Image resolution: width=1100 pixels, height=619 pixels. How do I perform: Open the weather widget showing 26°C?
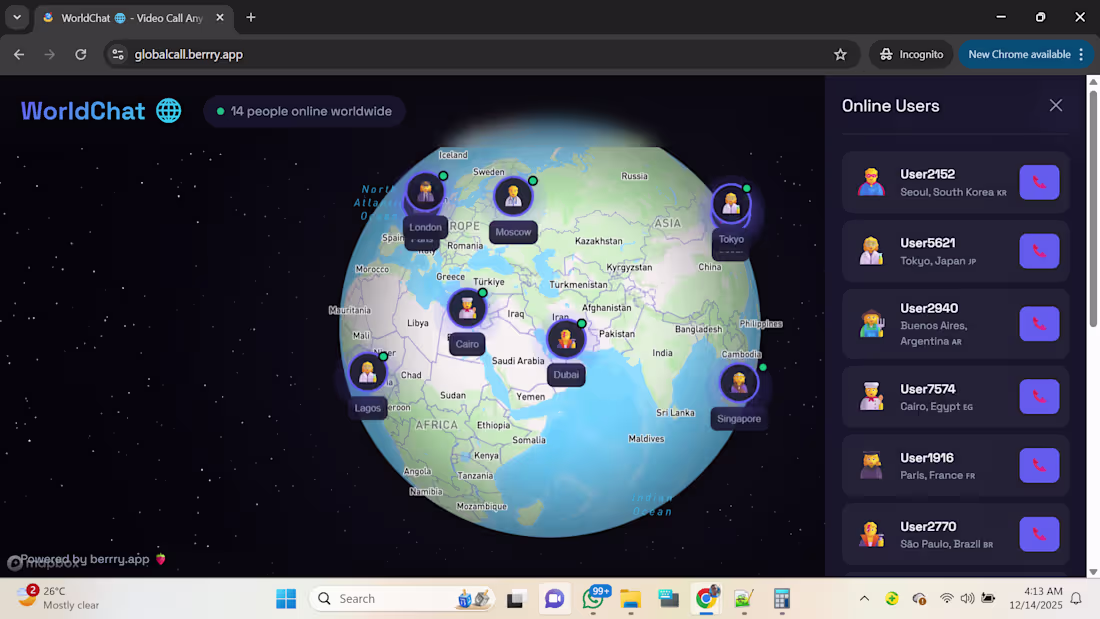pos(58,598)
